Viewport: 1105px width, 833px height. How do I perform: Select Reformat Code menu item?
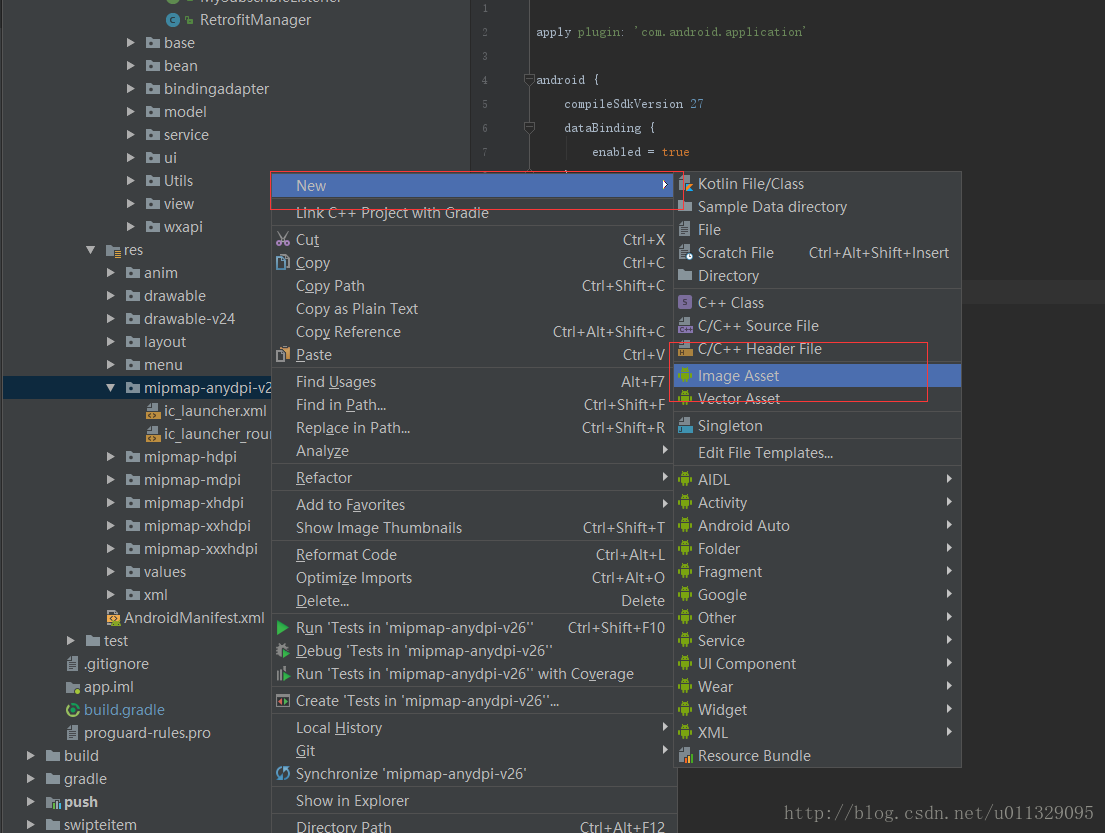(x=472, y=555)
